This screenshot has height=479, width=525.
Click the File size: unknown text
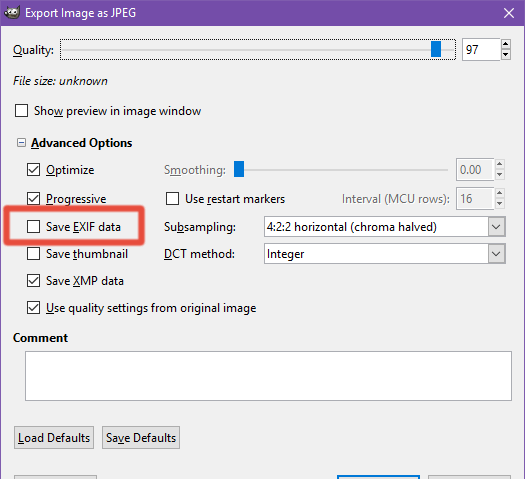60,81
